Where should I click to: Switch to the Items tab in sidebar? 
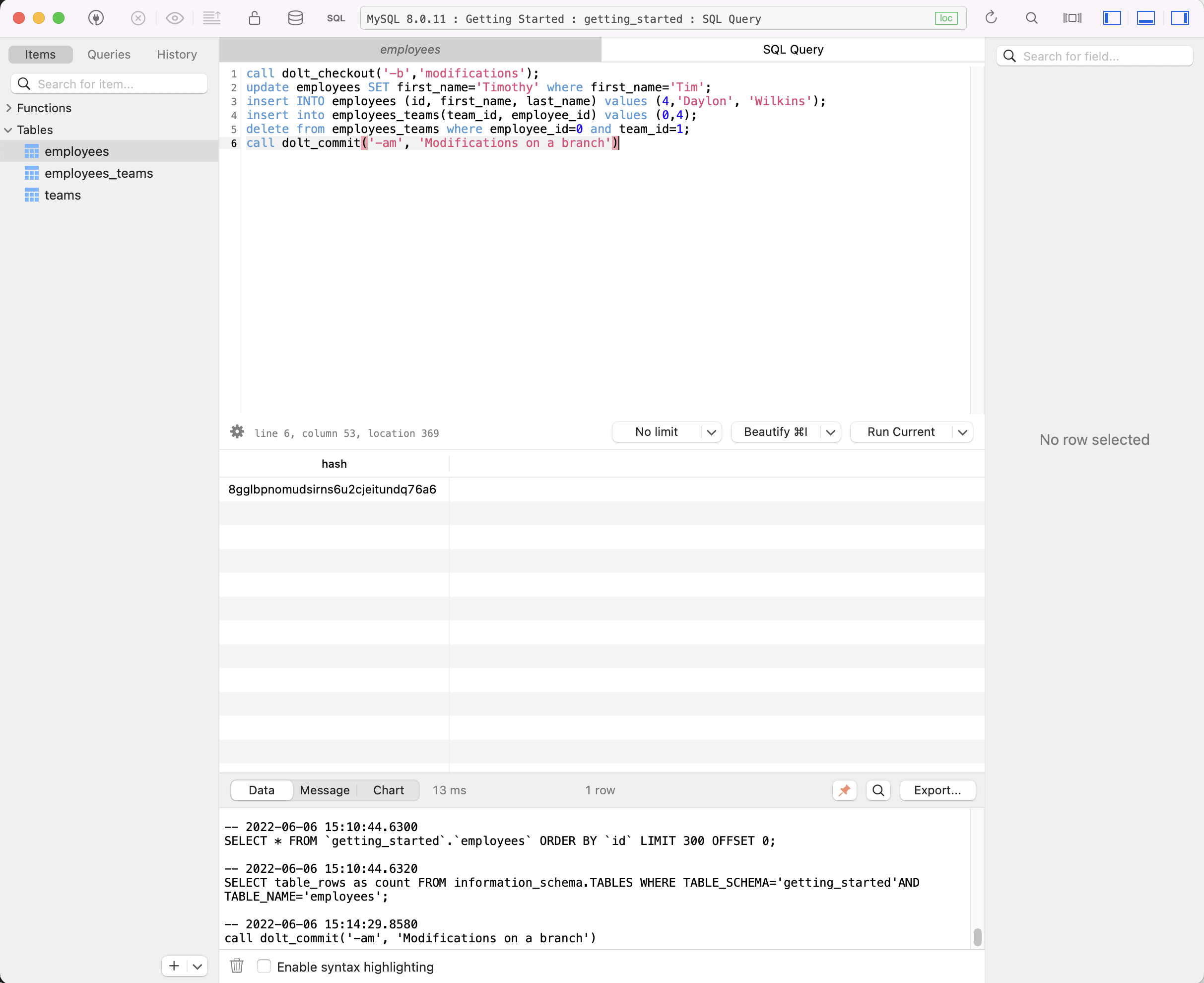(x=40, y=54)
